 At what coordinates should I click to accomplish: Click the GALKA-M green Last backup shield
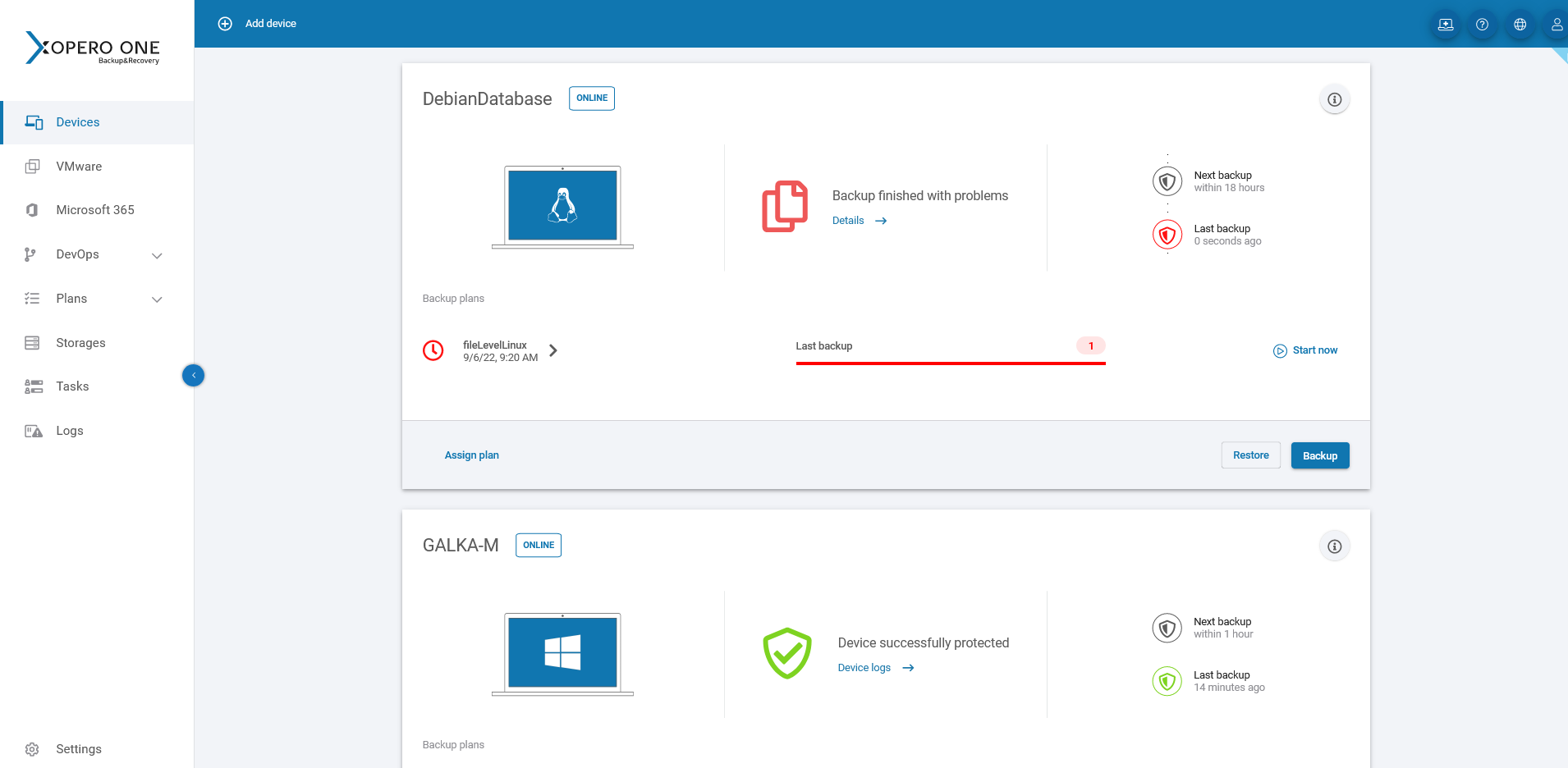click(1167, 681)
